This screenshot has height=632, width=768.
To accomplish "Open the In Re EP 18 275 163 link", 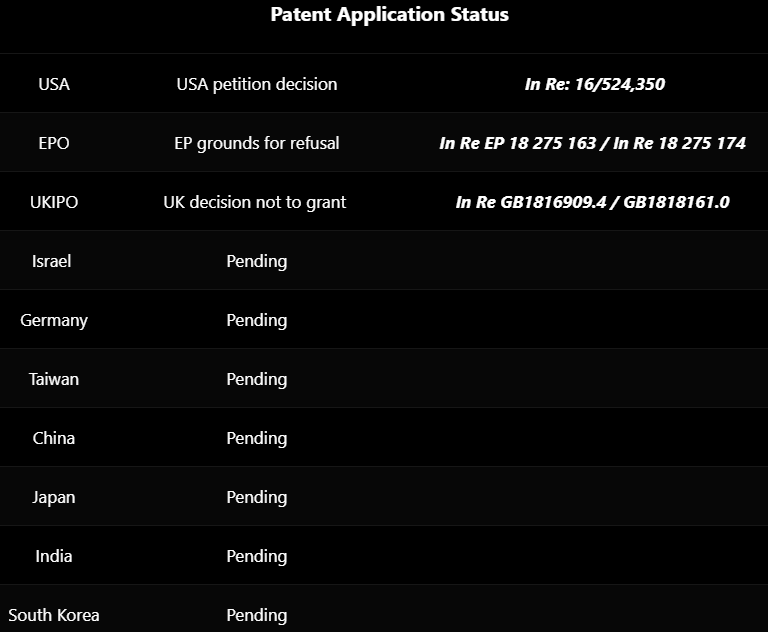I will (517, 143).
